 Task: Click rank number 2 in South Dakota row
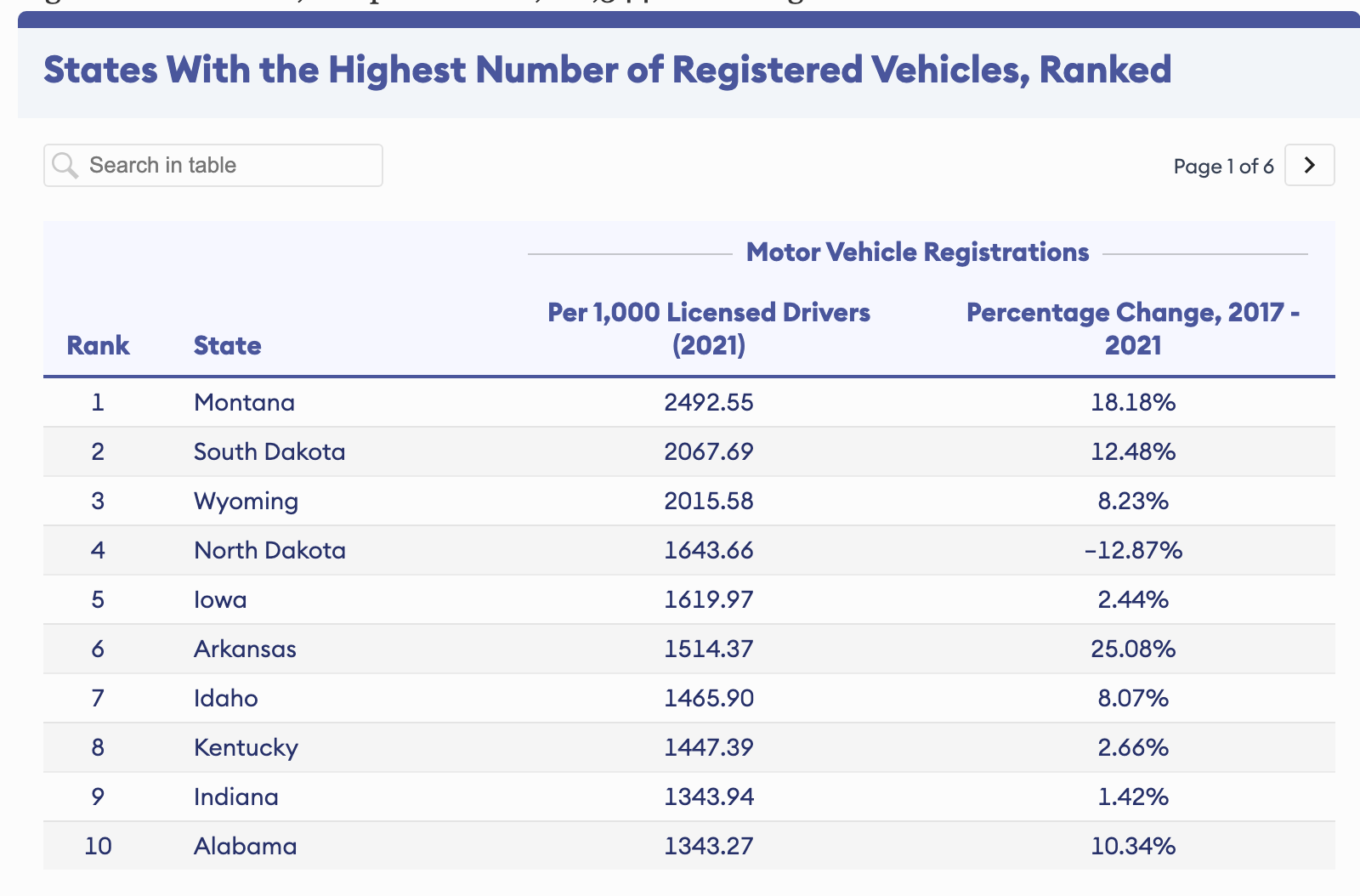tap(98, 451)
